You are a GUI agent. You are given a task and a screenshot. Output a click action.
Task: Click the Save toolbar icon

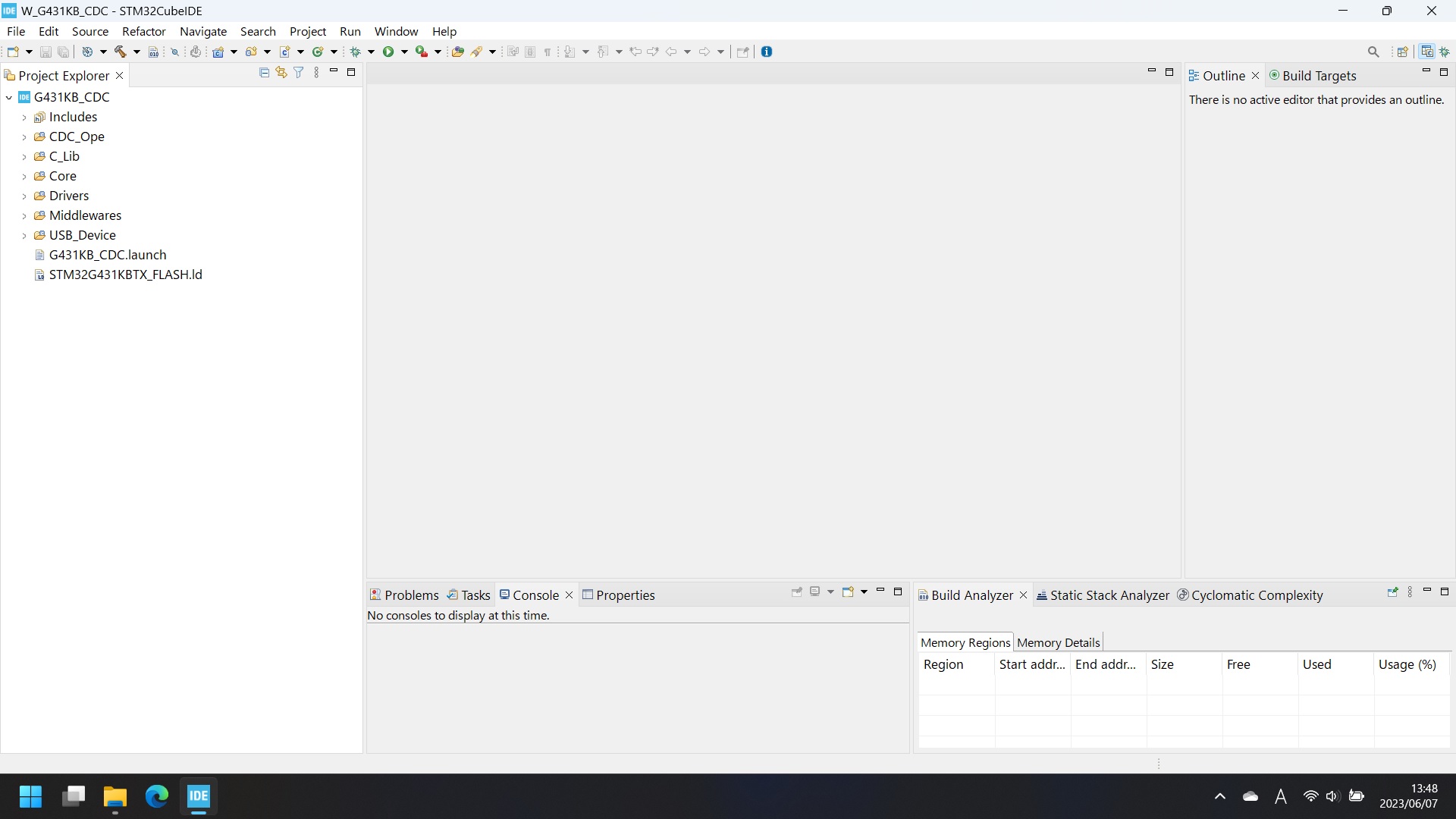coord(45,52)
